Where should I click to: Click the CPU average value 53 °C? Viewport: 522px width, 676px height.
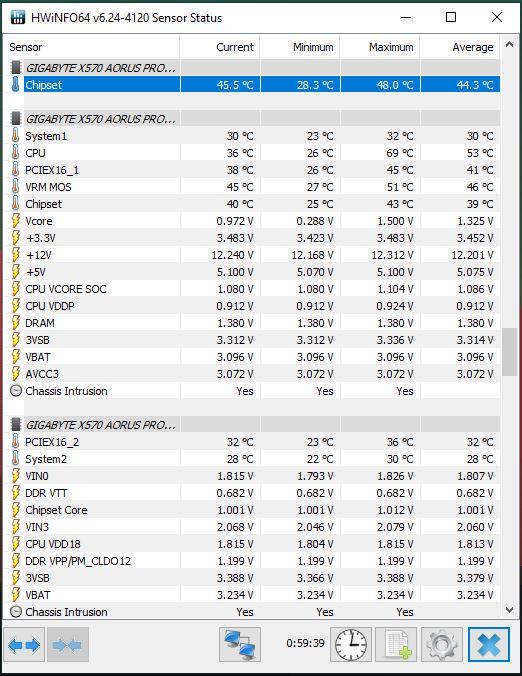click(480, 153)
